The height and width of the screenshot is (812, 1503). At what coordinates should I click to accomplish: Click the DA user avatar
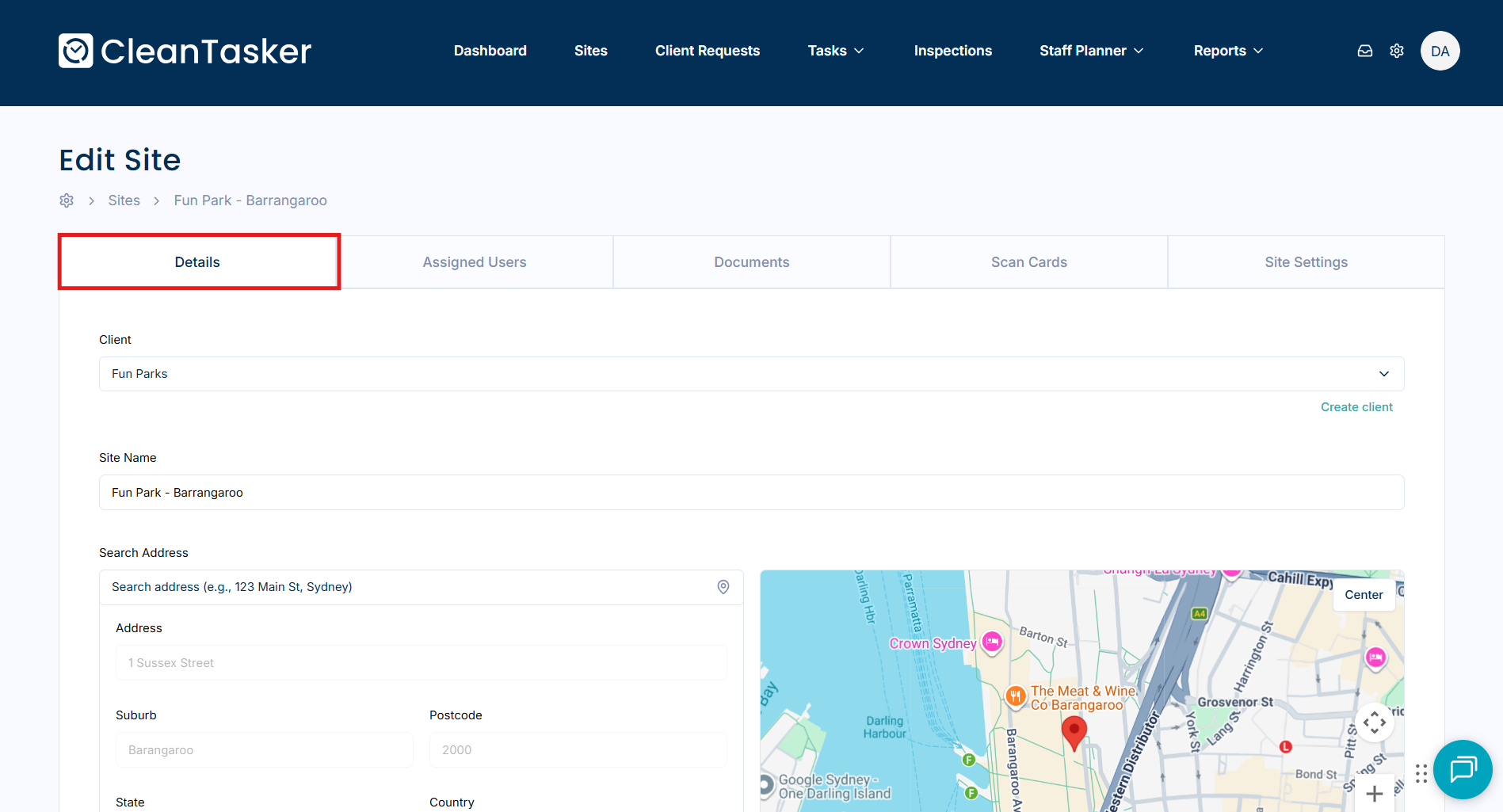[1440, 51]
